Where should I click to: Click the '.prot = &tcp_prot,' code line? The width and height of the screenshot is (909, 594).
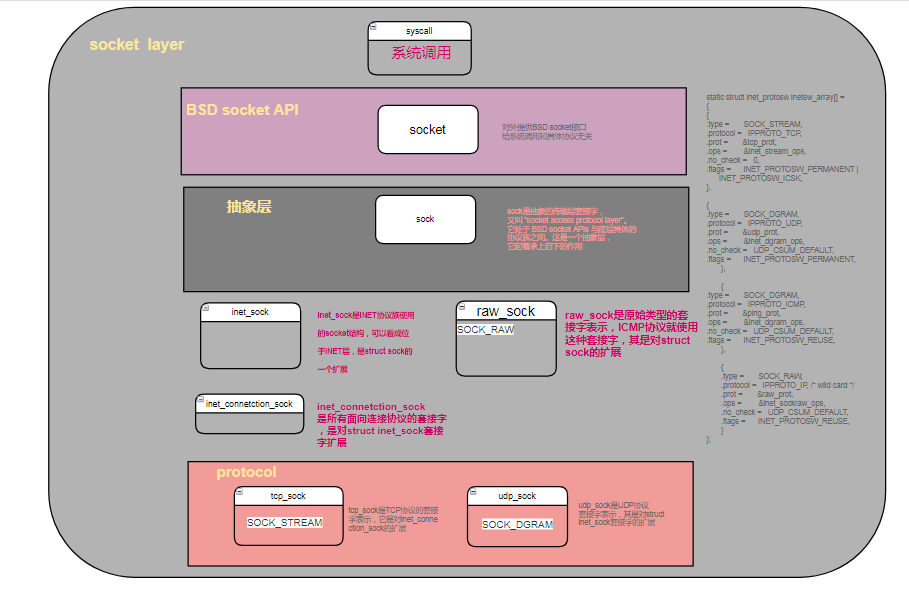point(741,142)
